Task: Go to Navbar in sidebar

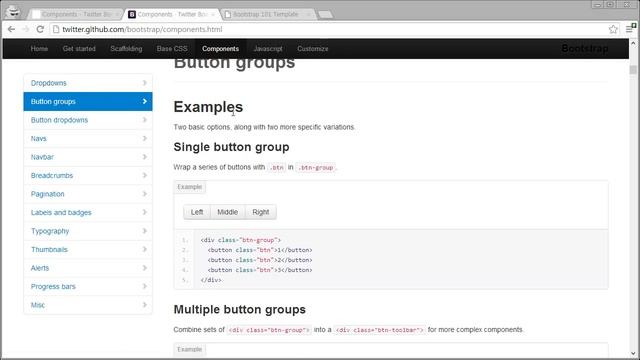Action: tap(88, 157)
